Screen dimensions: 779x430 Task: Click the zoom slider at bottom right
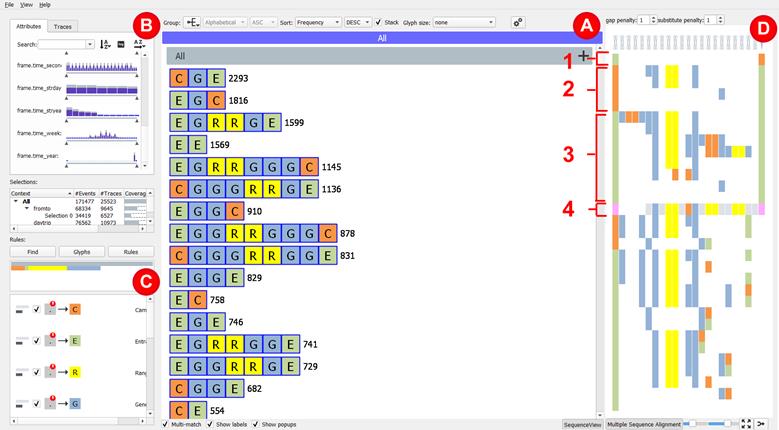[x=708, y=424]
